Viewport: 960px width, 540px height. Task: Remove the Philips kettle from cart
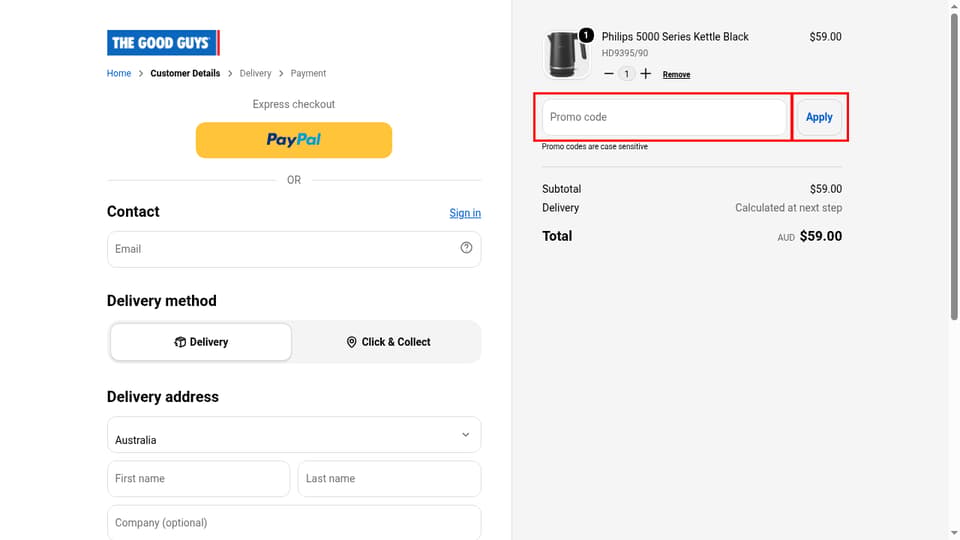tap(677, 75)
